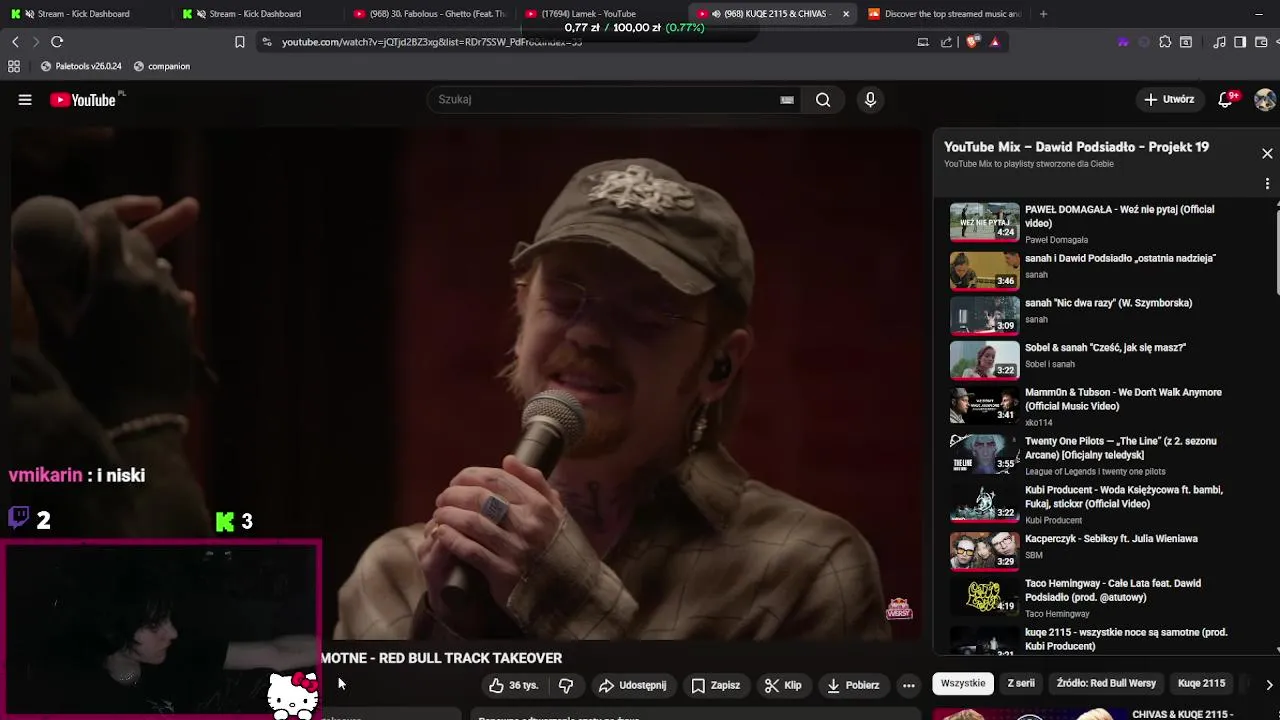
Task: Click YouTube Mix – Dawid Podsiadło title
Action: [1076, 147]
